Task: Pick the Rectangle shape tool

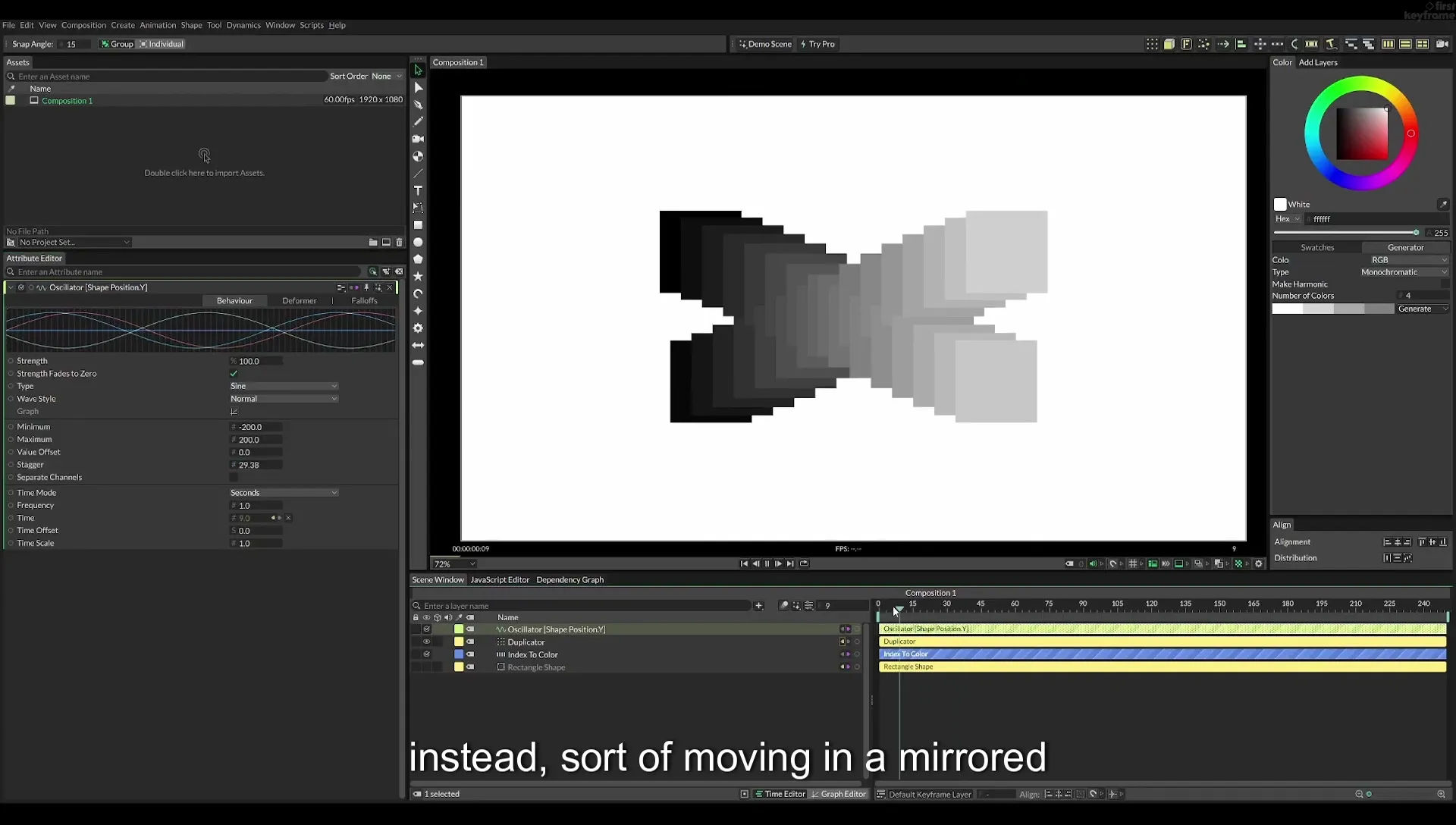Action: tap(418, 225)
